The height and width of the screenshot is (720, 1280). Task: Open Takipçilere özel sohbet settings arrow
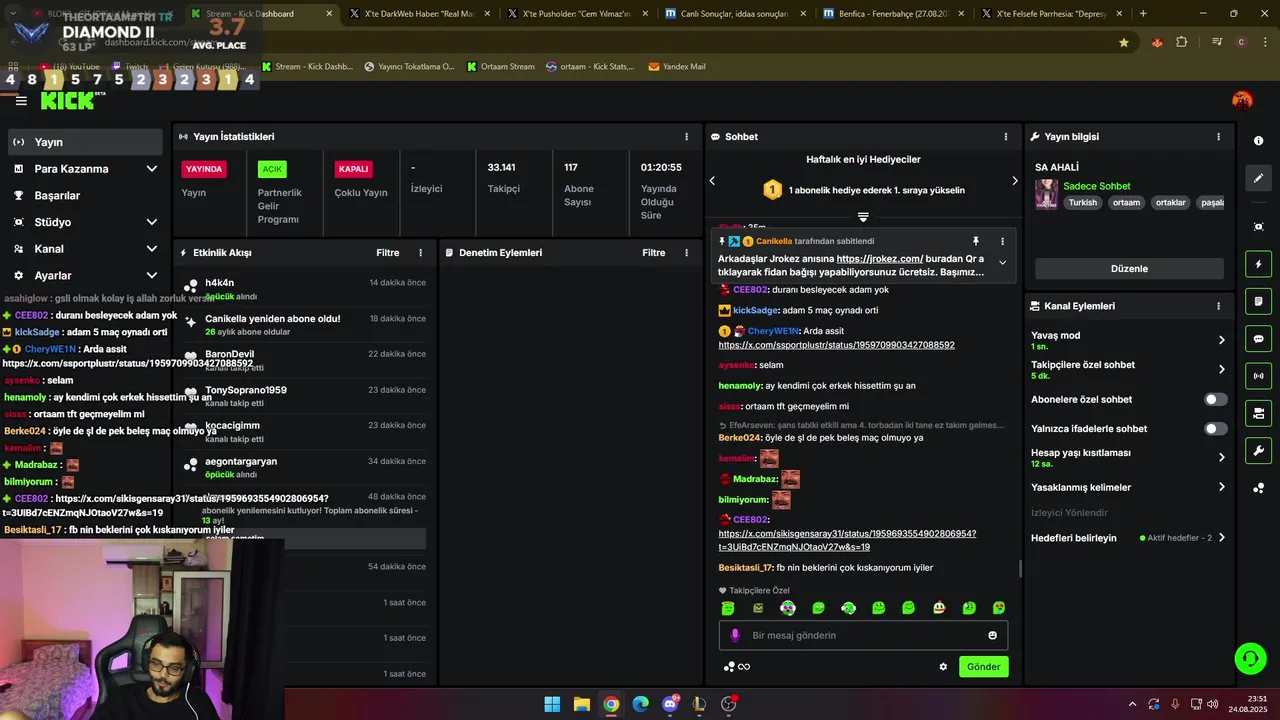point(1221,369)
